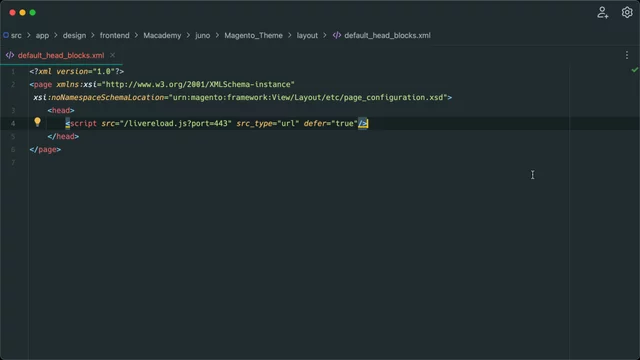The width and height of the screenshot is (640, 360).
Task: Click line number 1 in the gutter
Action: pos(13,71)
